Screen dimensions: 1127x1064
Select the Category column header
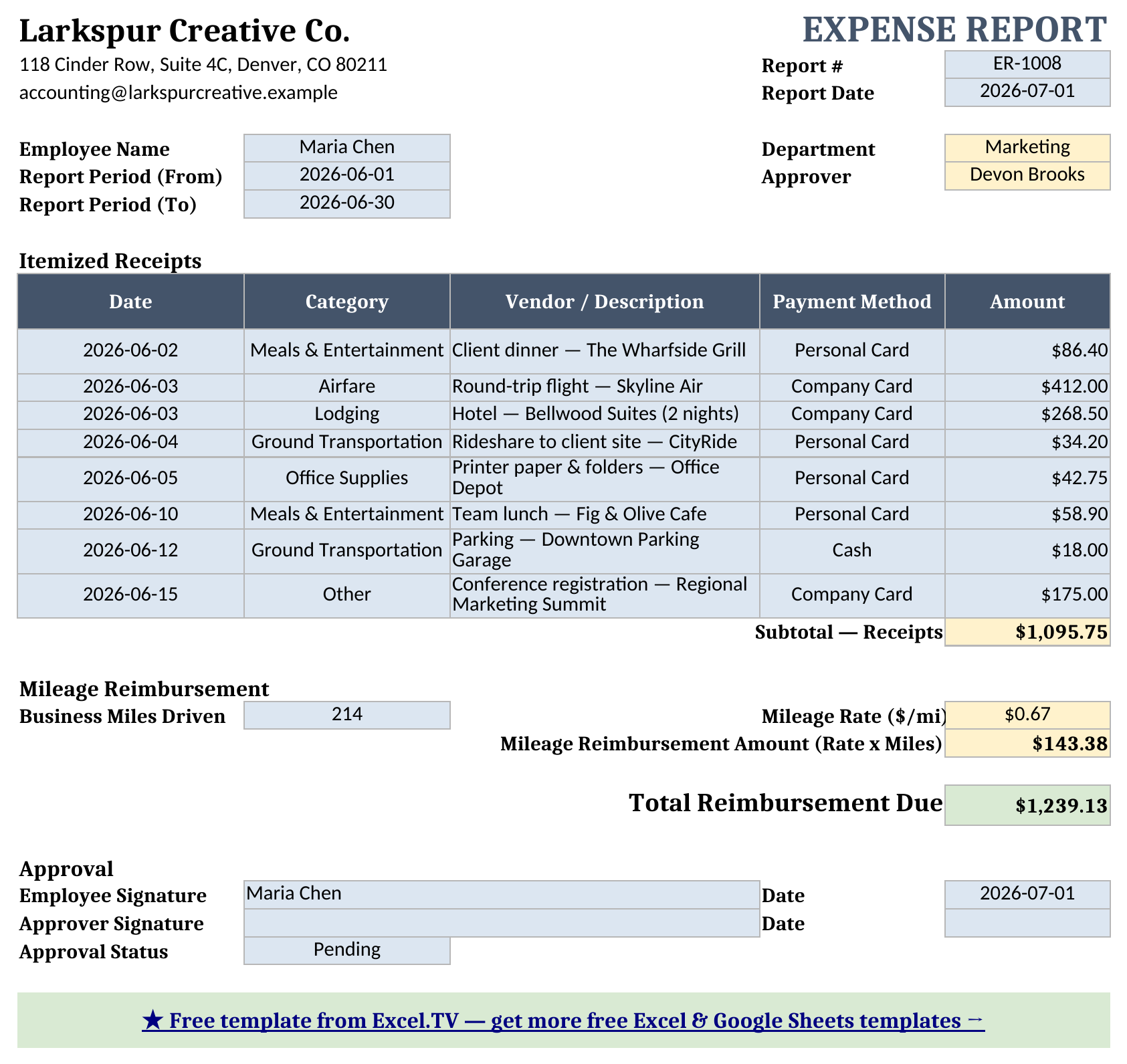(347, 301)
